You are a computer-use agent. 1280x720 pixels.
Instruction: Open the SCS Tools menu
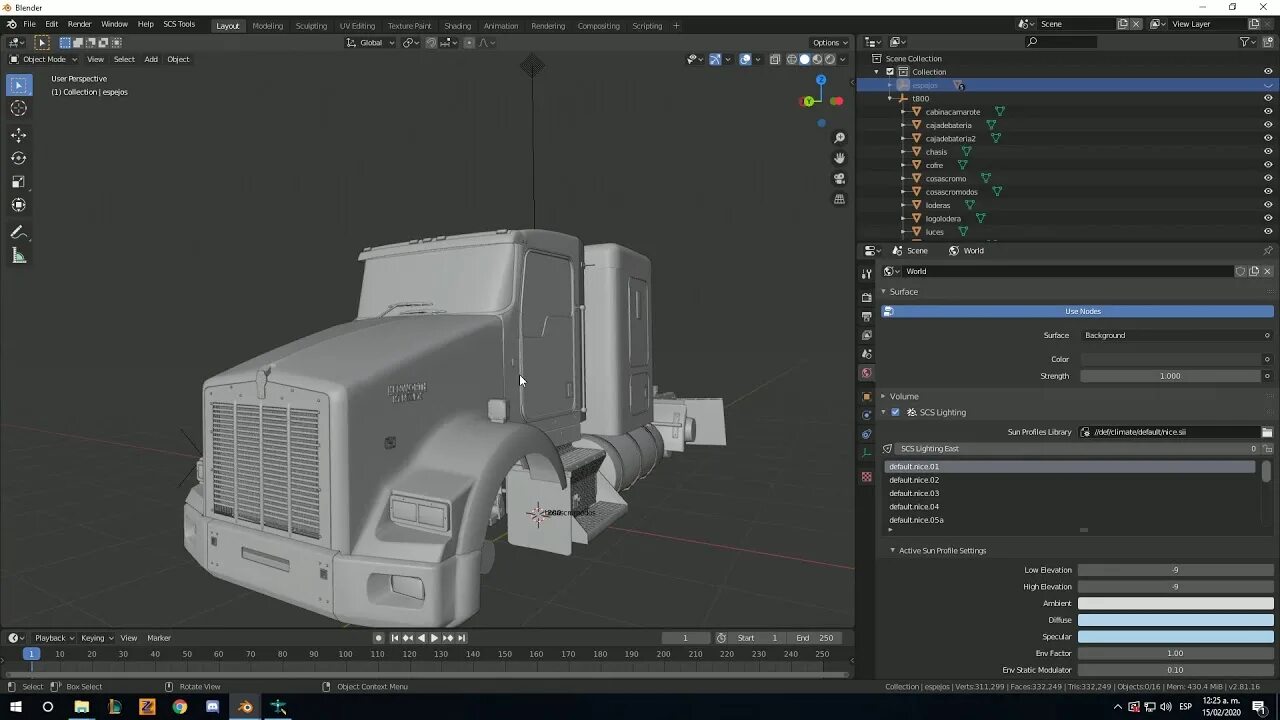(x=179, y=24)
